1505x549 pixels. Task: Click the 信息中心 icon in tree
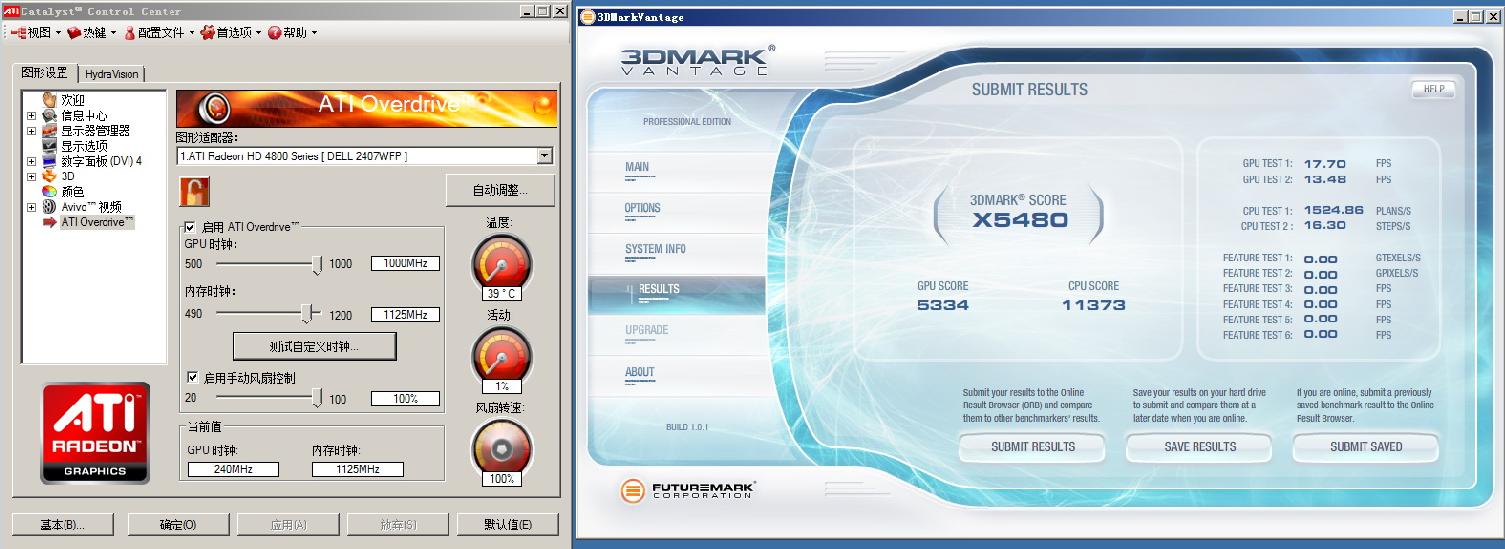(x=49, y=116)
